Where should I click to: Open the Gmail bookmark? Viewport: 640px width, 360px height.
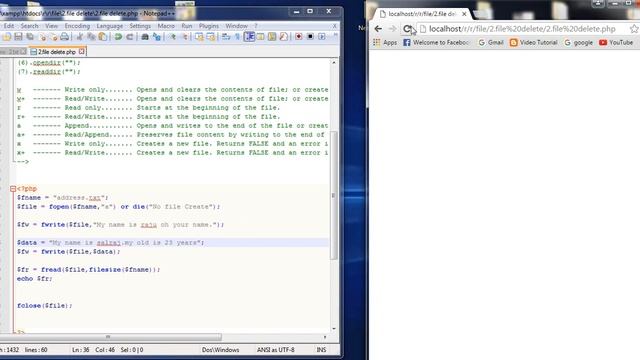tap(491, 42)
